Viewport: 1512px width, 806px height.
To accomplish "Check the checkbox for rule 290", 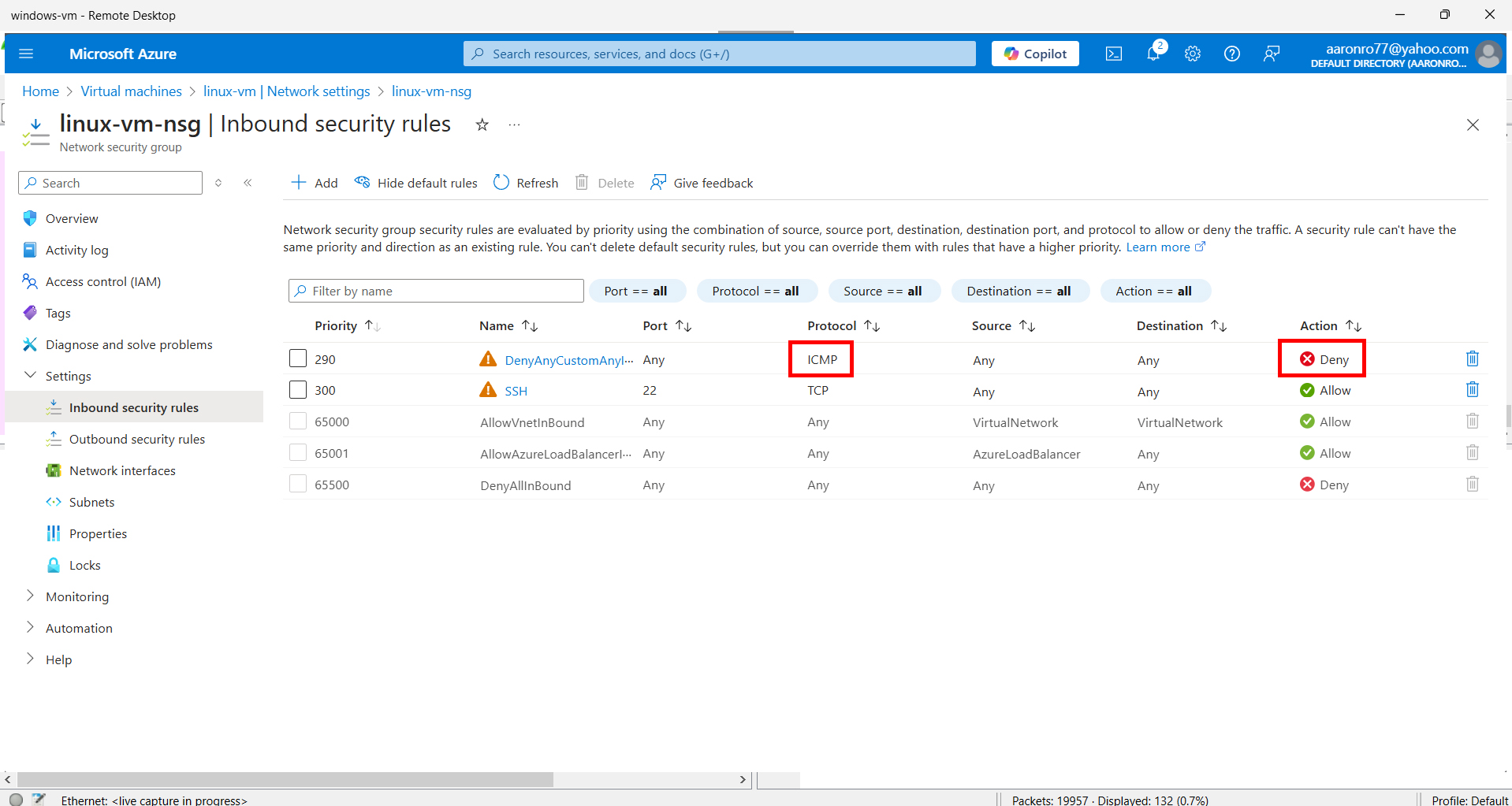I will tap(297, 358).
